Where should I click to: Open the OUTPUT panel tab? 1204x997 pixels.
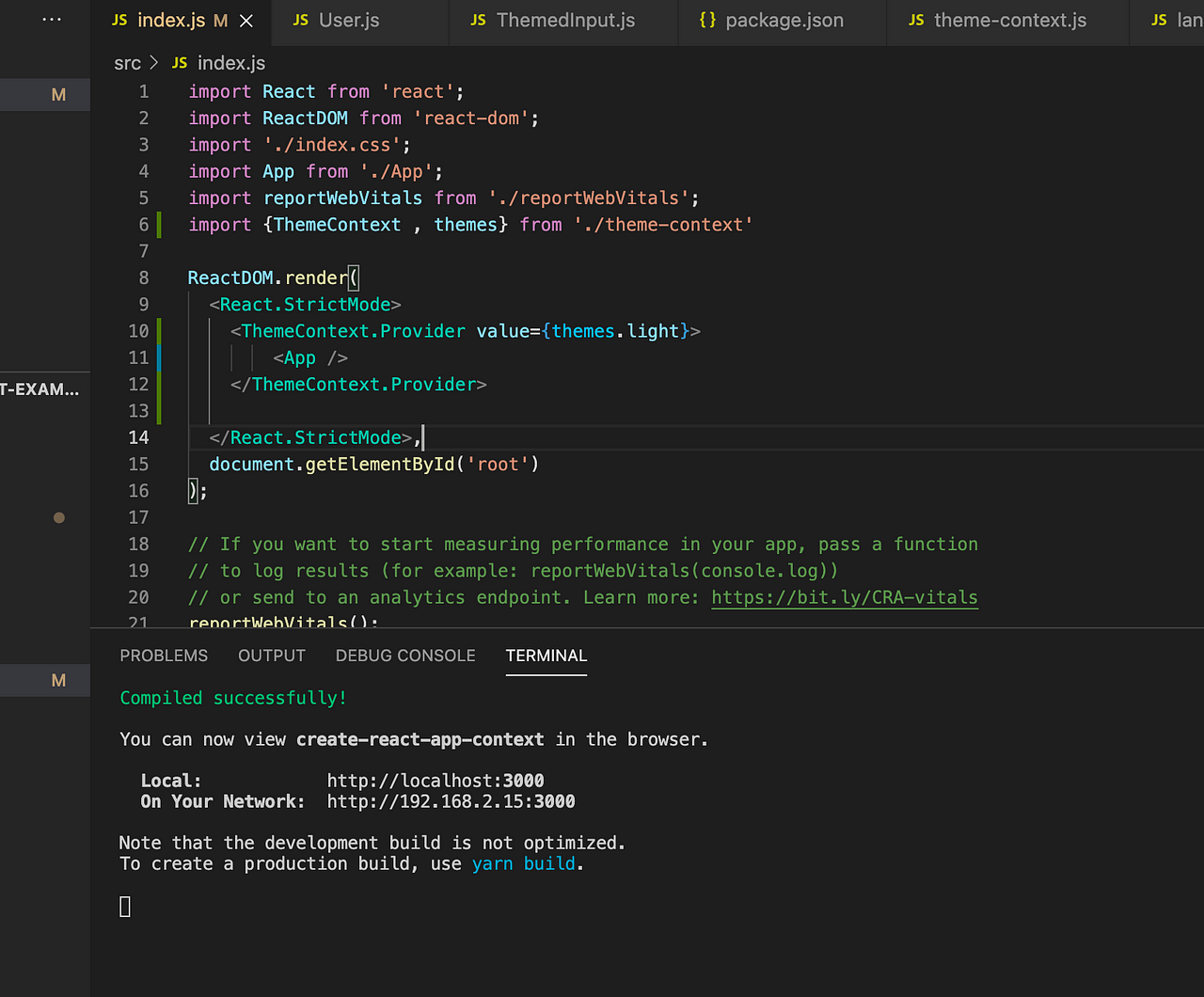pos(272,656)
